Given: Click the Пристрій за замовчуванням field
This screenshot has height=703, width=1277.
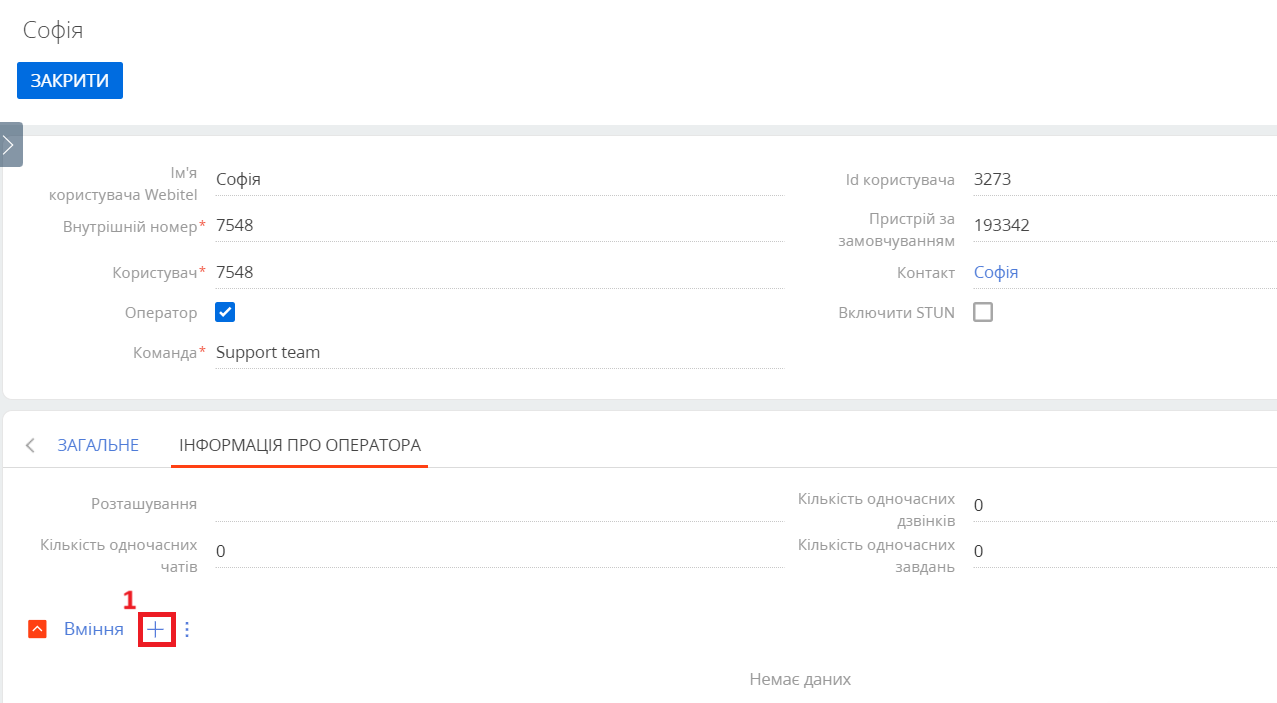Looking at the screenshot, I should (x=1125, y=226).
